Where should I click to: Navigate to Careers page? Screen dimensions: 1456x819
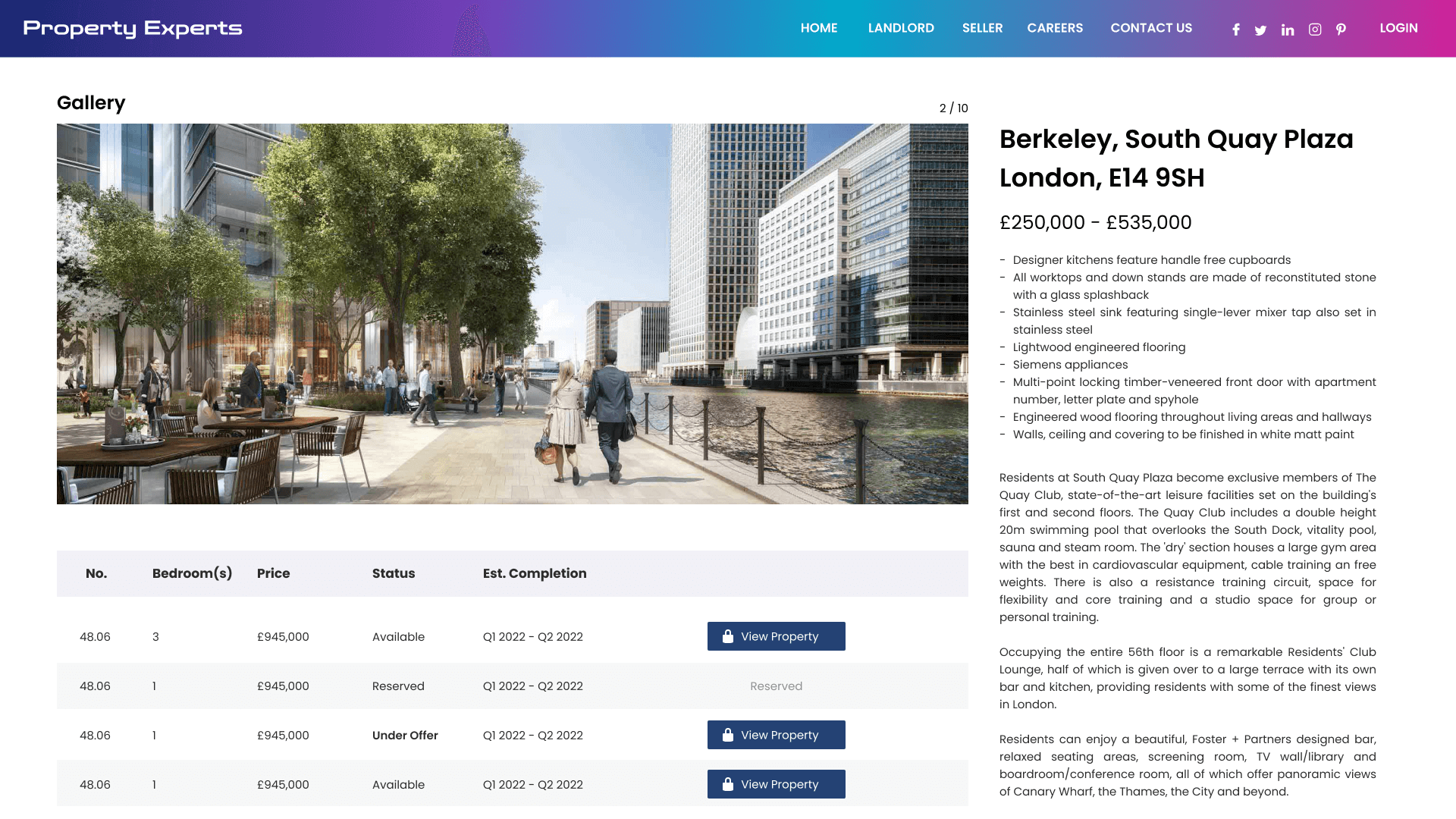point(1055,28)
